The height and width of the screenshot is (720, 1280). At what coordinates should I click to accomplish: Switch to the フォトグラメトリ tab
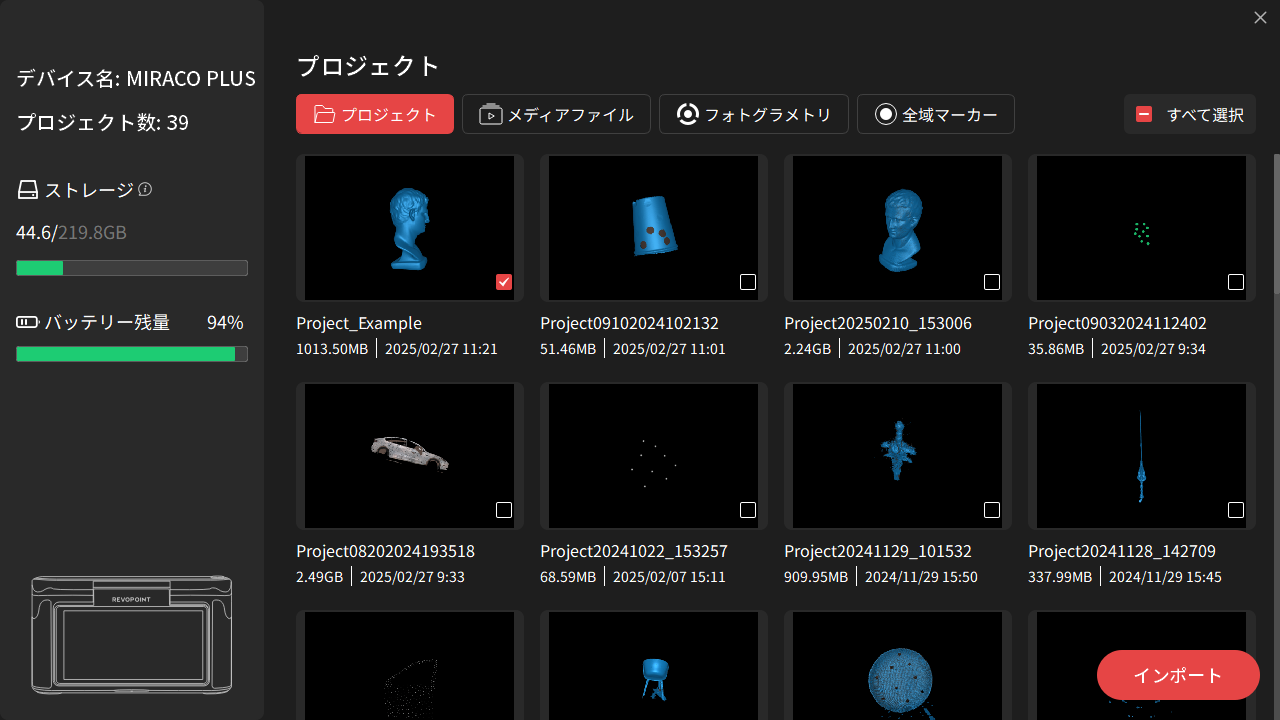pos(754,114)
